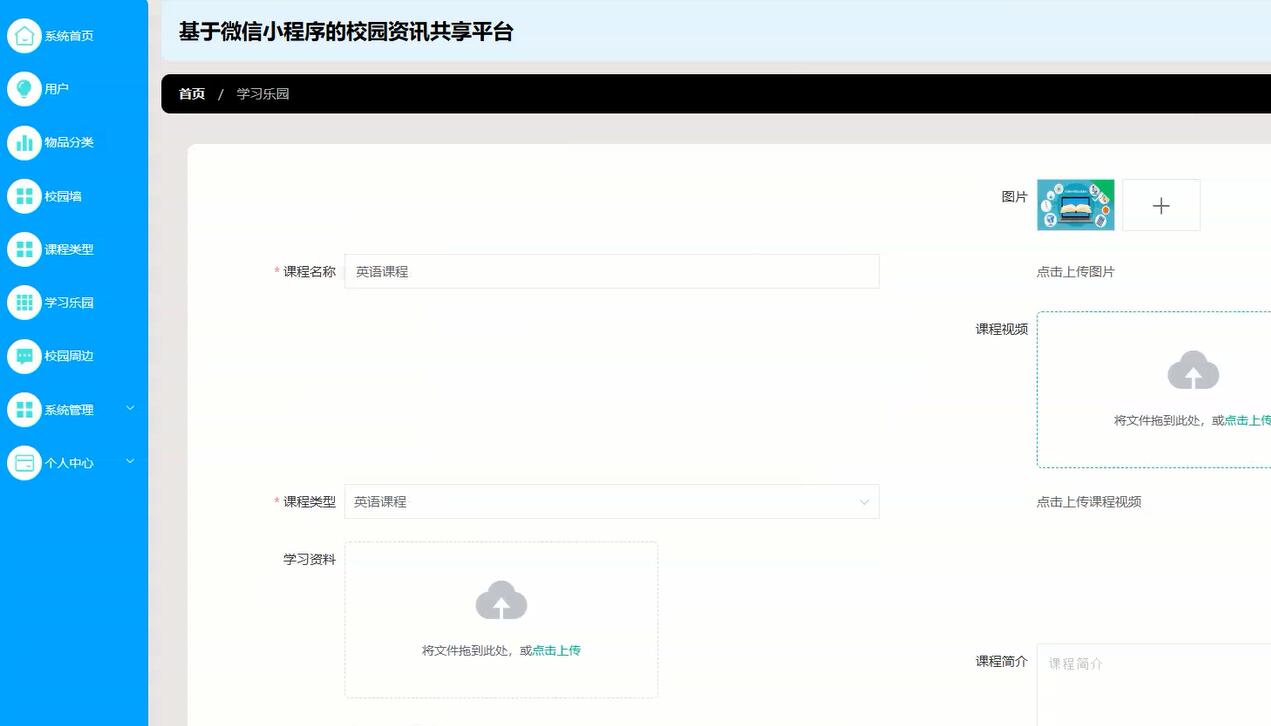Click 点击上传 link under 学习资料
Image resolution: width=1271 pixels, height=726 pixels.
point(556,649)
